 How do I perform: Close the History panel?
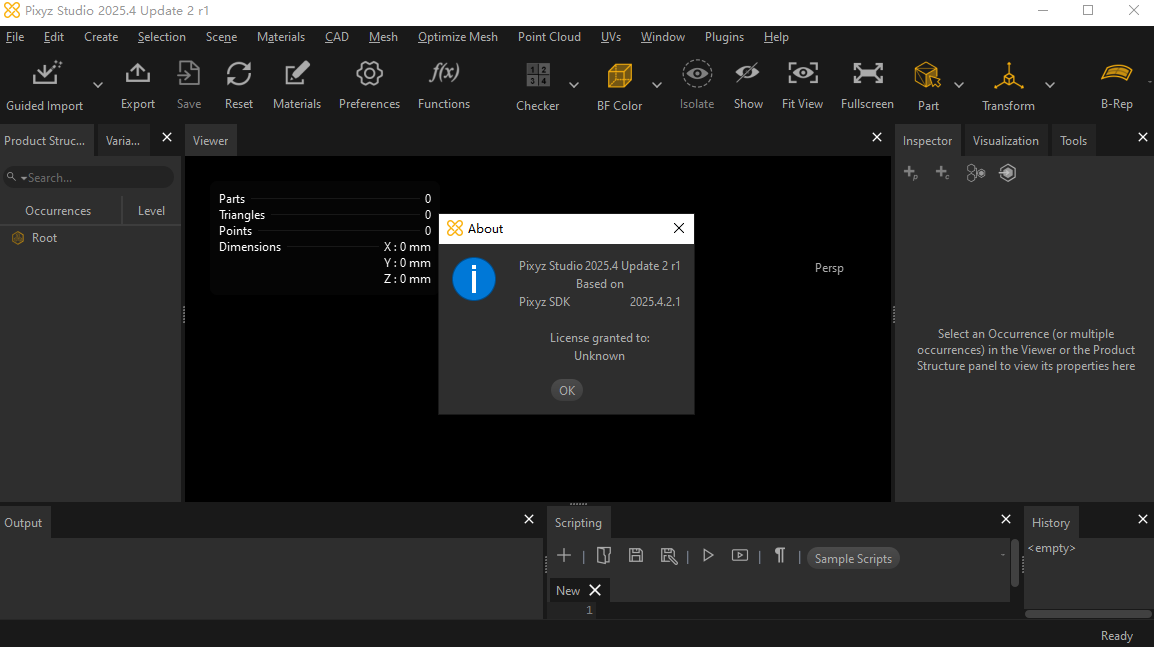[x=1142, y=519]
